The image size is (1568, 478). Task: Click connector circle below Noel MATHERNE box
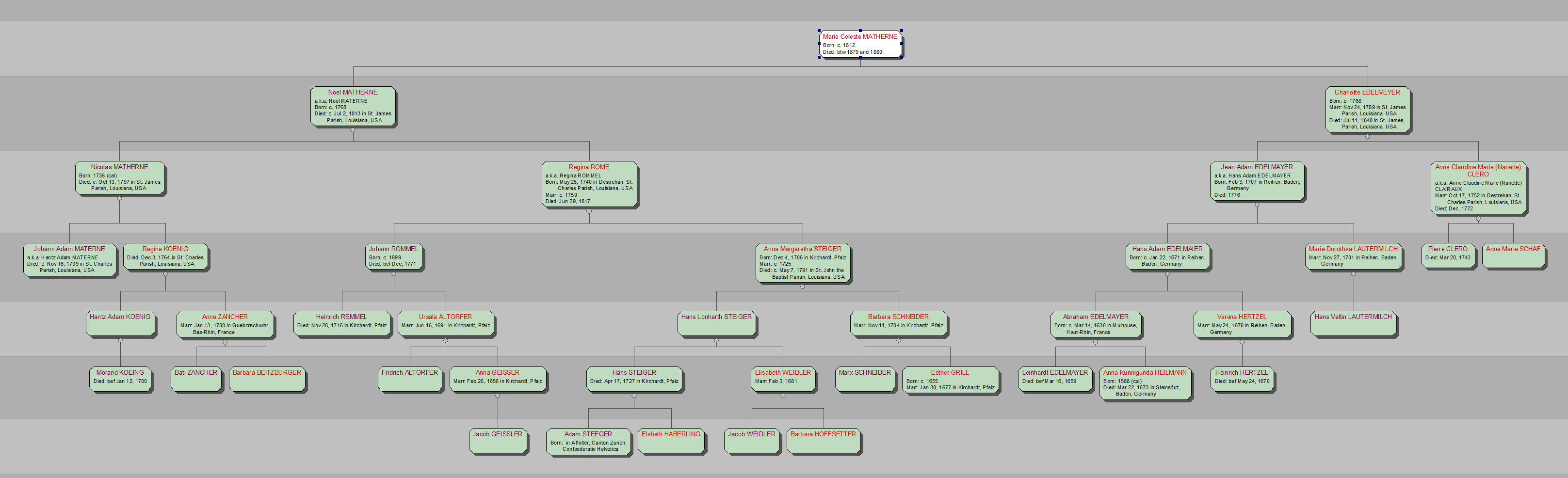(x=353, y=130)
